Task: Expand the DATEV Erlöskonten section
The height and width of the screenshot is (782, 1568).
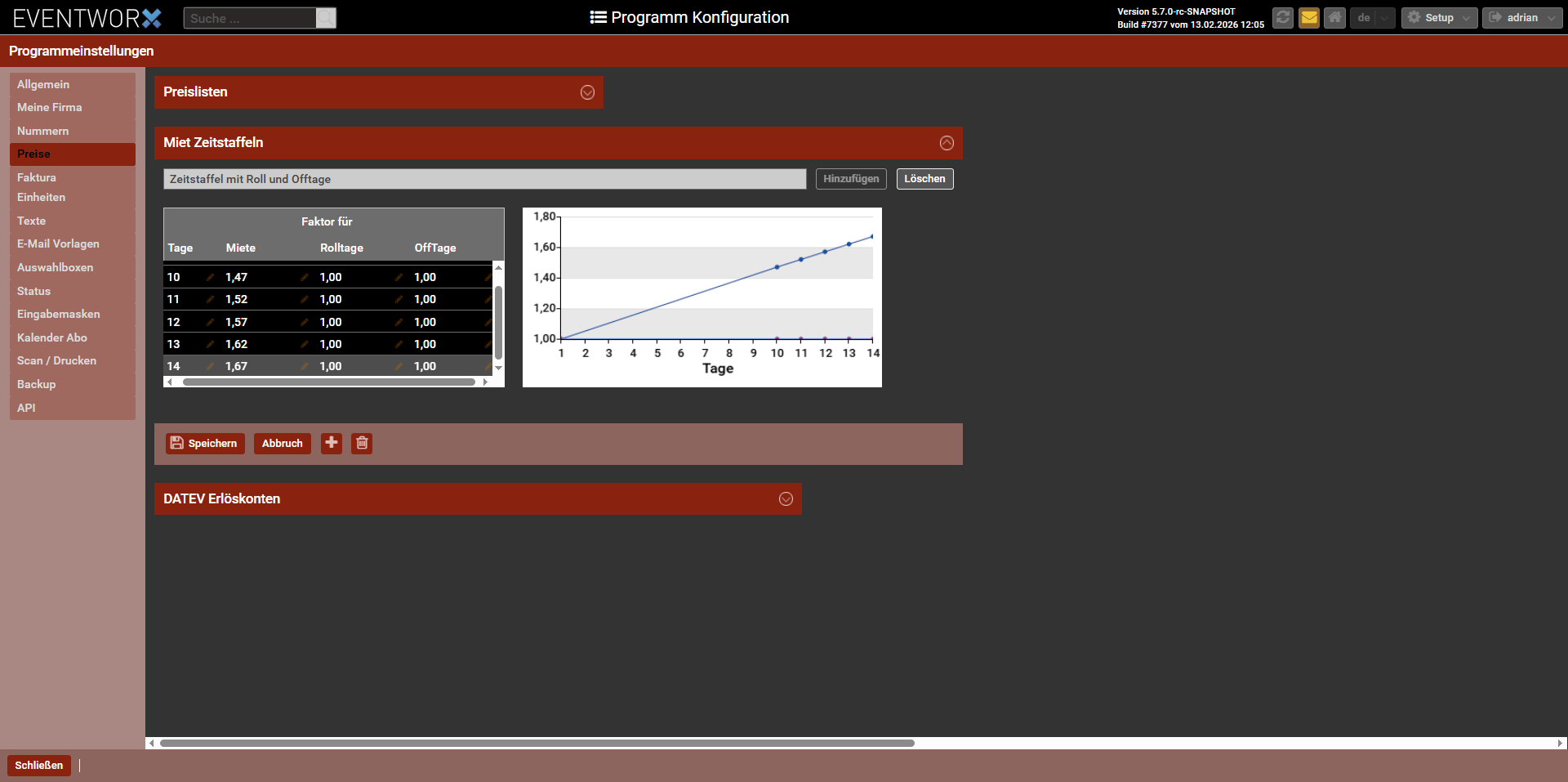Action: pyautogui.click(x=786, y=499)
